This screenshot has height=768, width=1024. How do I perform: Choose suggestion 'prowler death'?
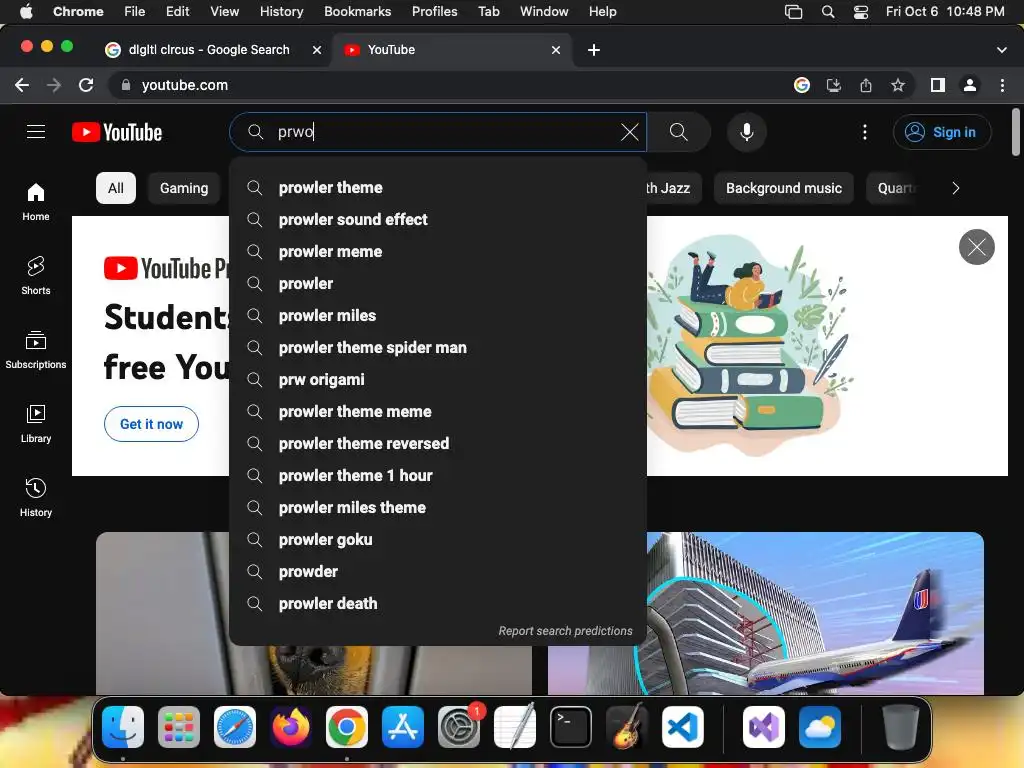[x=438, y=603]
